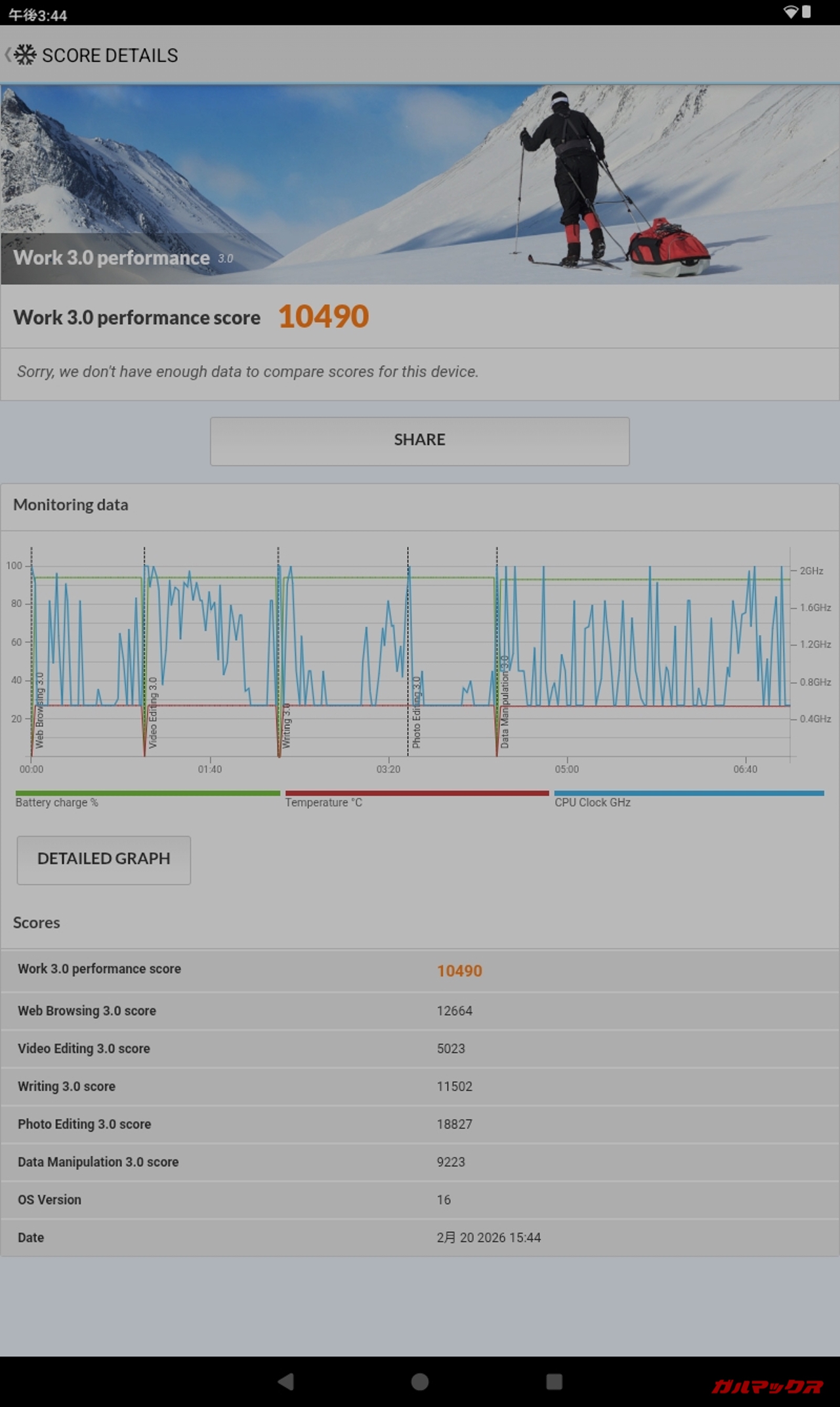Screen dimensions: 840x1407
Task: Tap the Photo Editing 3.0 graph marker
Action: [x=416, y=713]
